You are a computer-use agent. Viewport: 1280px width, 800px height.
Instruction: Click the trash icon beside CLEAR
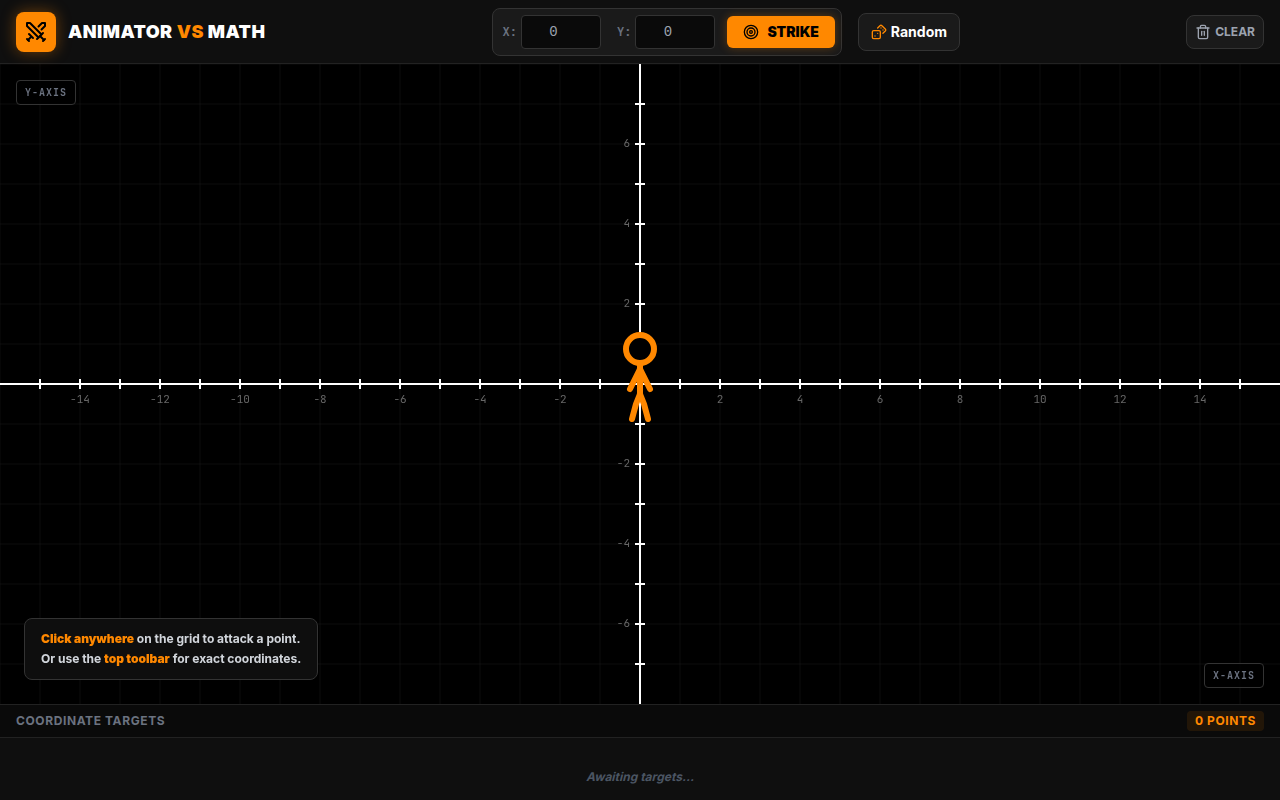[x=1203, y=32]
